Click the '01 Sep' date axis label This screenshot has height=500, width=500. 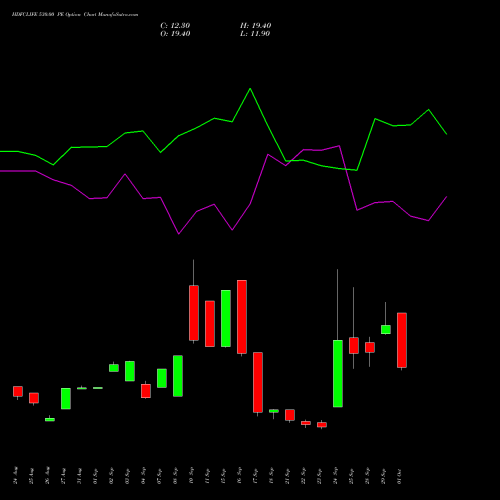[96, 476]
